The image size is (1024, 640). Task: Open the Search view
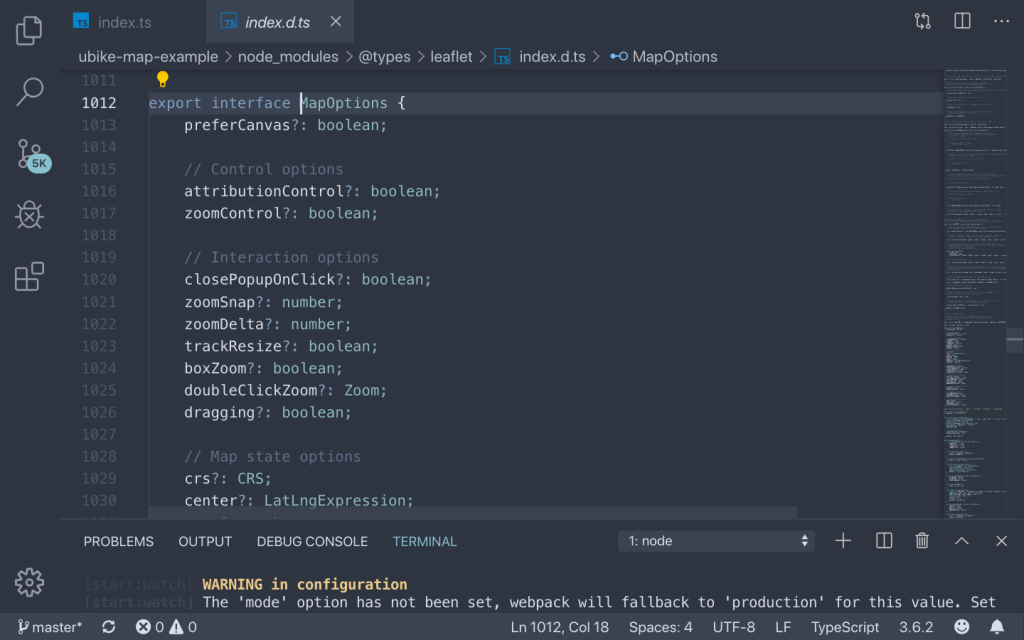click(30, 92)
